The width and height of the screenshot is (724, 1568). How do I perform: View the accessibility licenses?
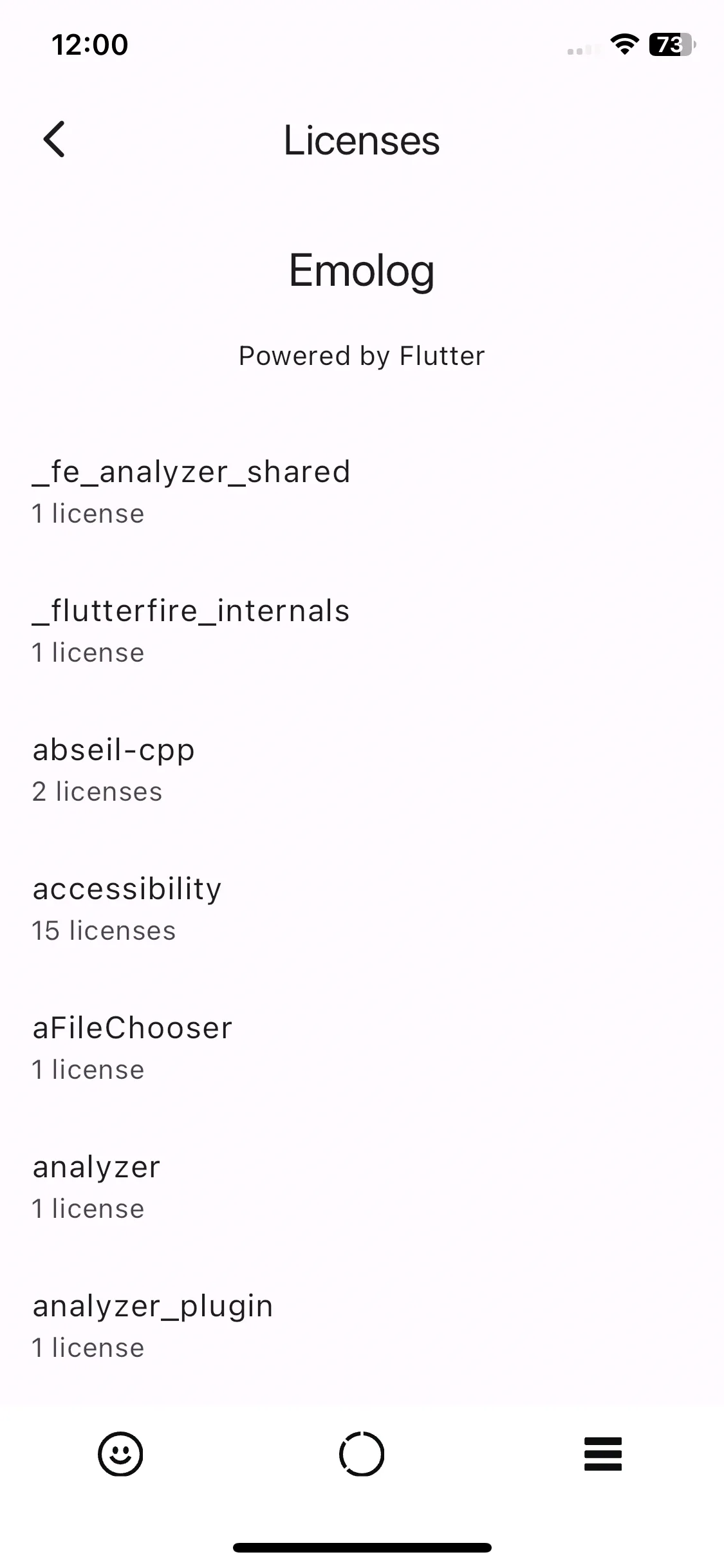point(362,909)
